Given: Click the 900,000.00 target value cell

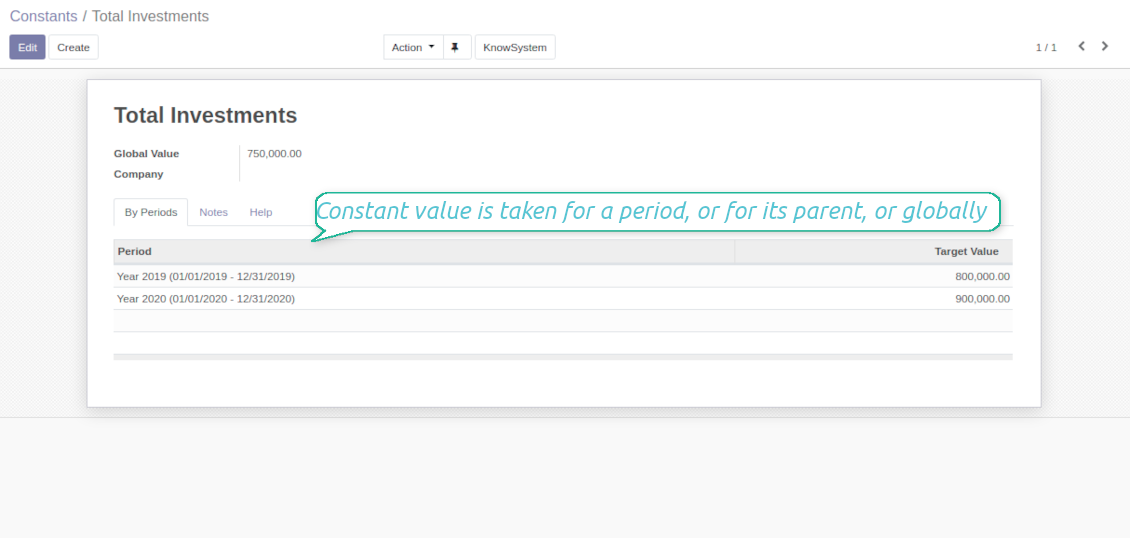Looking at the screenshot, I should [982, 299].
